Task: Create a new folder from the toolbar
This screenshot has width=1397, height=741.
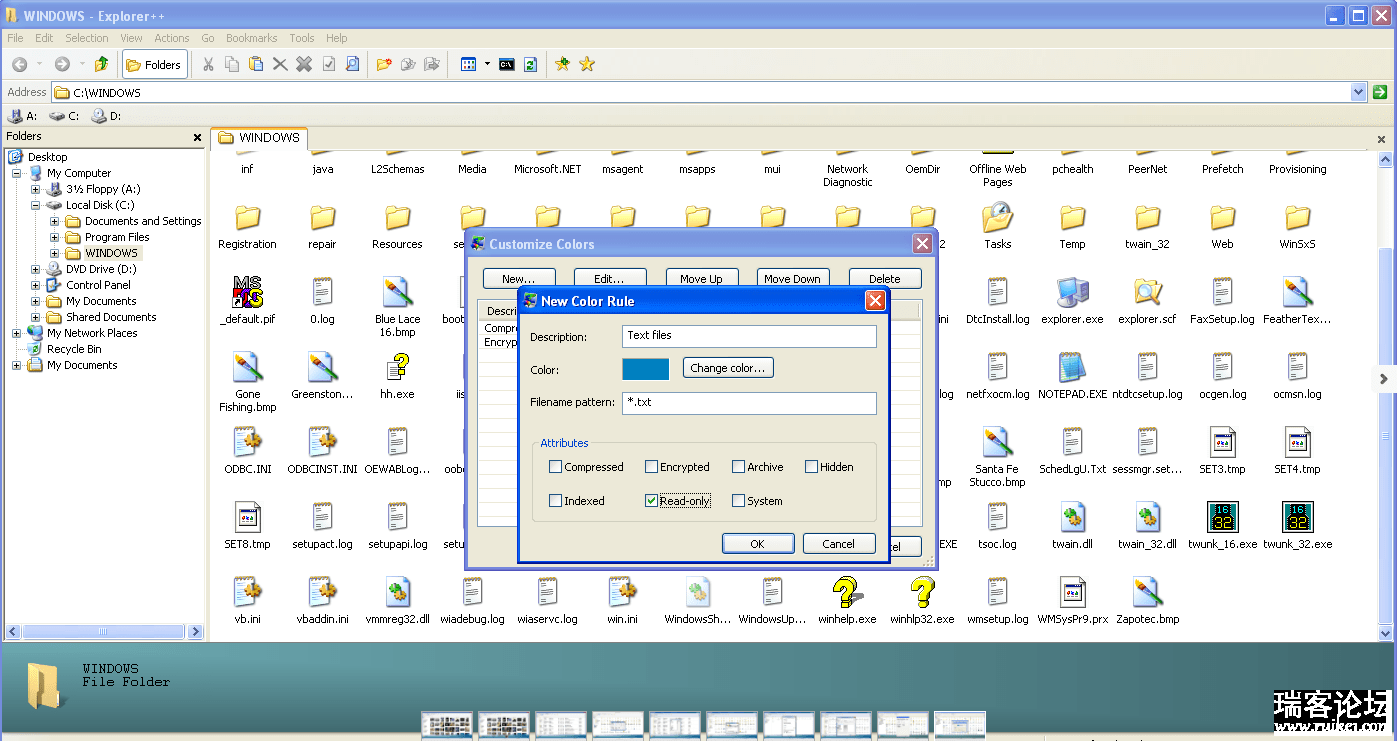Action: 384,64
